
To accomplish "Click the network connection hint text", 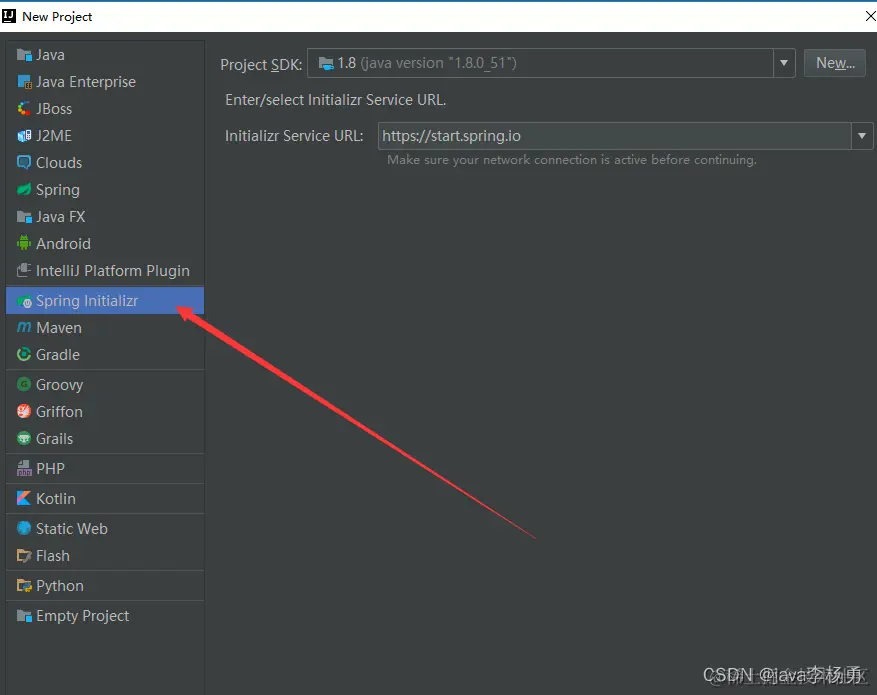I will [572, 160].
